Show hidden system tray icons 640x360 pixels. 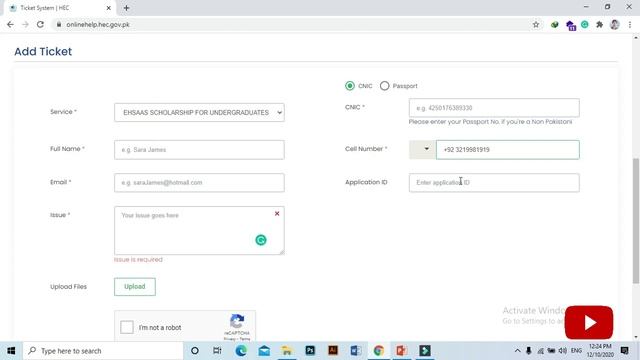pyautogui.click(x=518, y=351)
